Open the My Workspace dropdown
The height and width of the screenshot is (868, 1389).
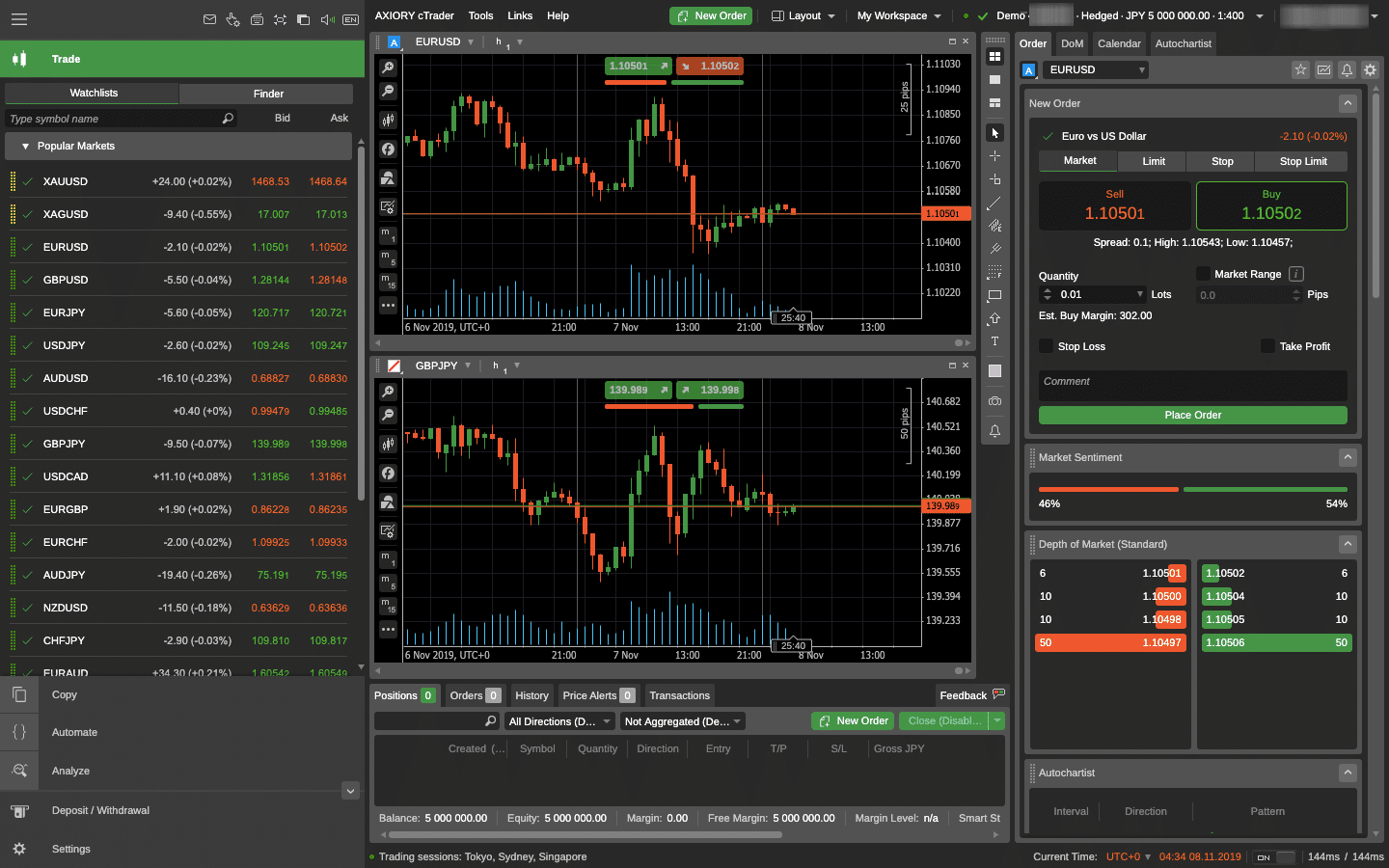click(899, 16)
